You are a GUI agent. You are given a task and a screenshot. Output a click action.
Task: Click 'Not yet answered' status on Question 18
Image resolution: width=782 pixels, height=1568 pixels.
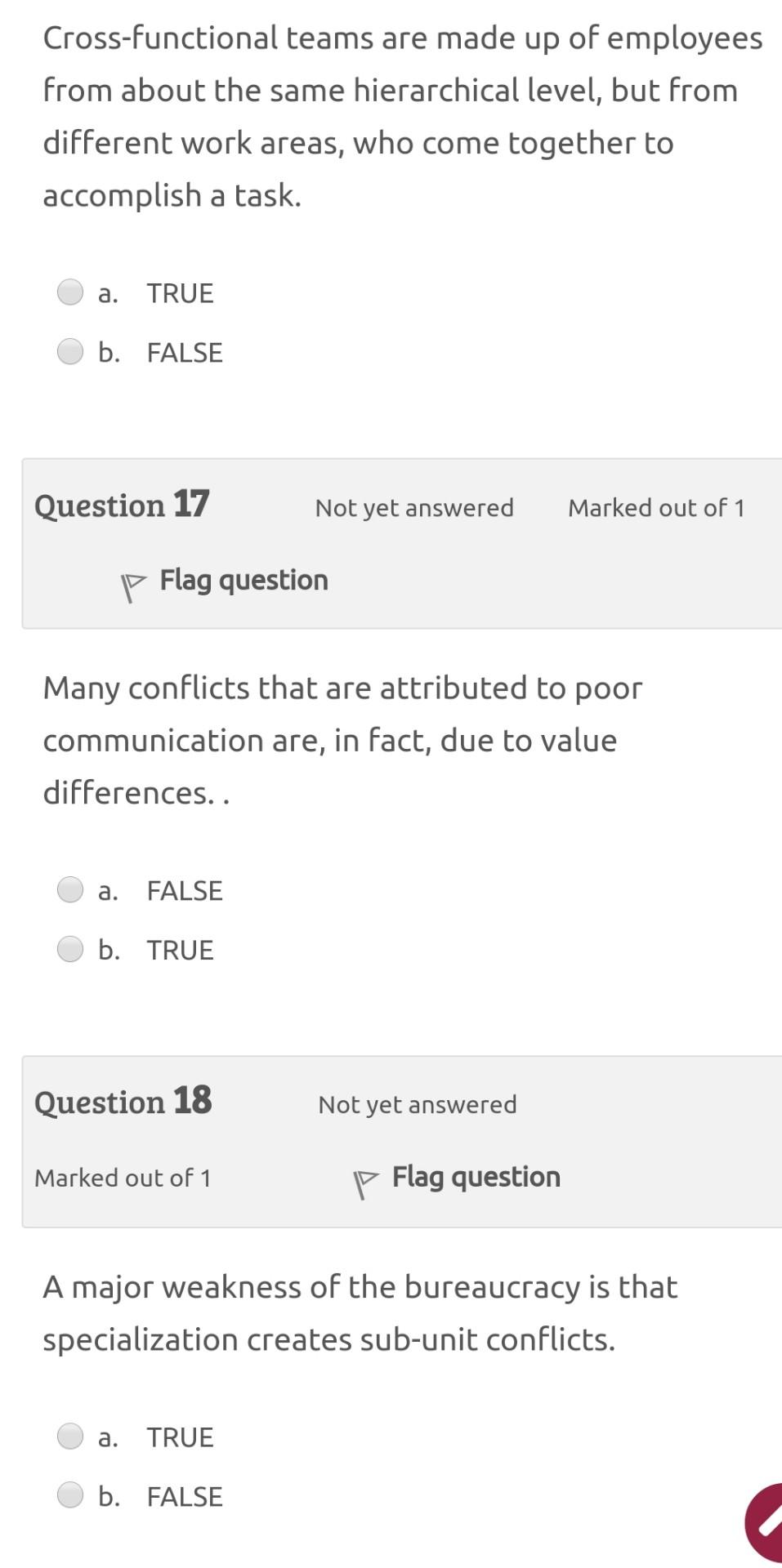pos(418,1104)
